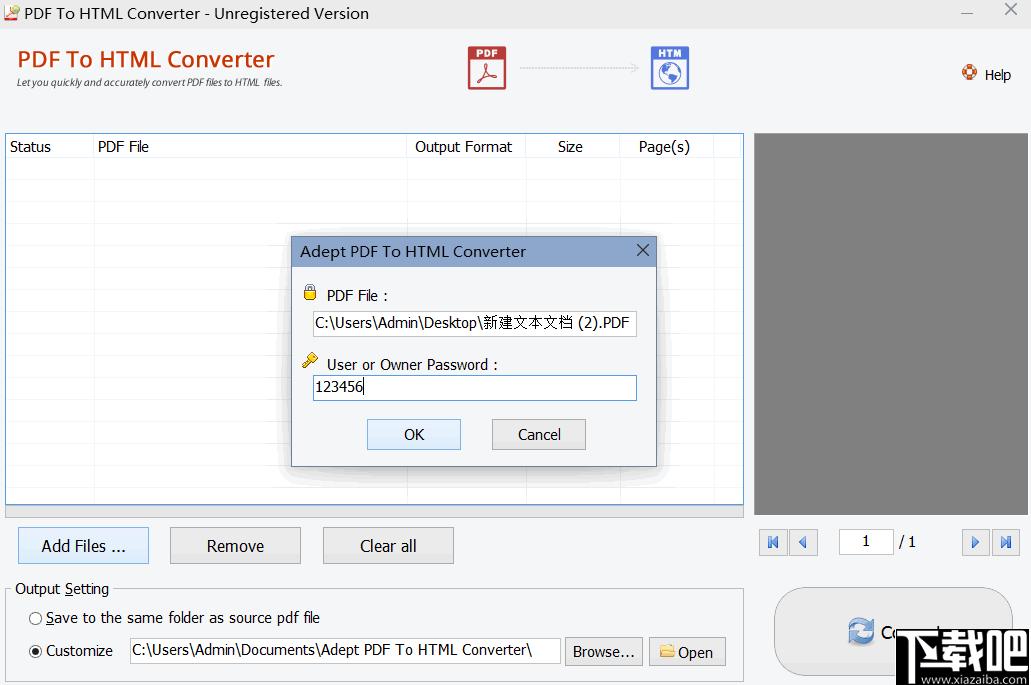This screenshot has width=1031, height=685.
Task: Click the red PDF file icon in header
Action: (487, 68)
